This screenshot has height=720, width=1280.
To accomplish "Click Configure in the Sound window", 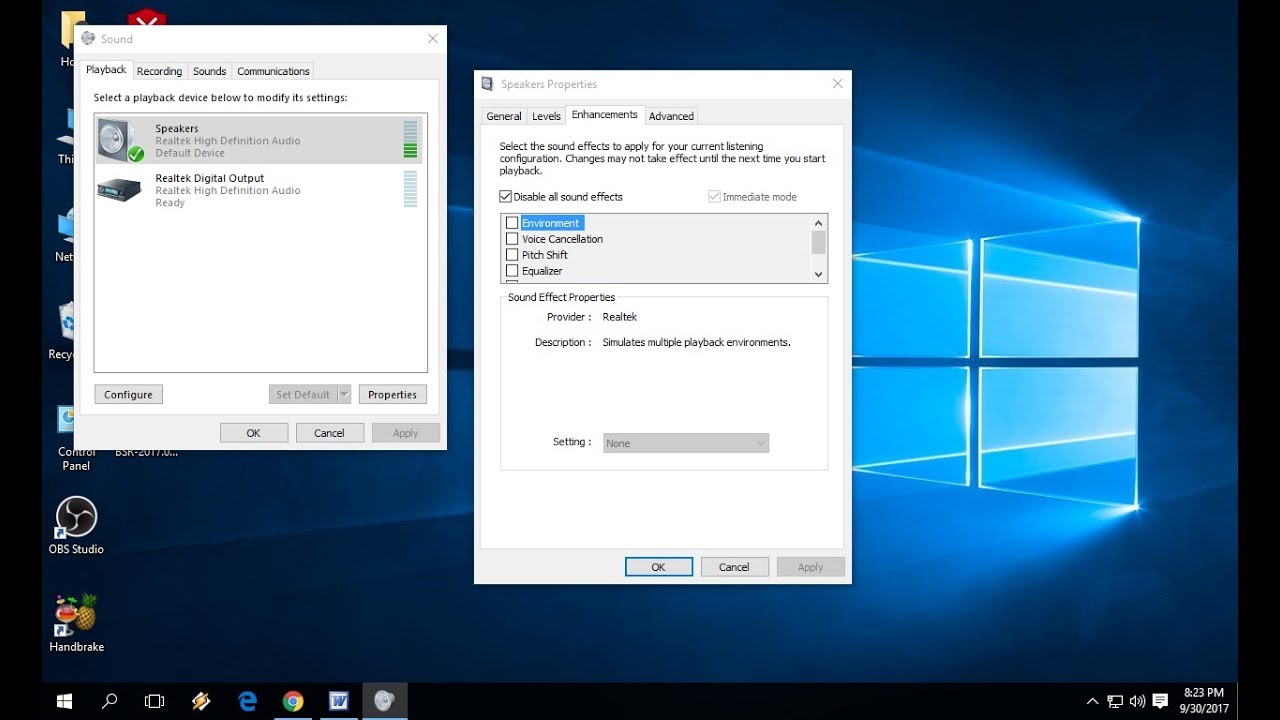I will tap(128, 394).
